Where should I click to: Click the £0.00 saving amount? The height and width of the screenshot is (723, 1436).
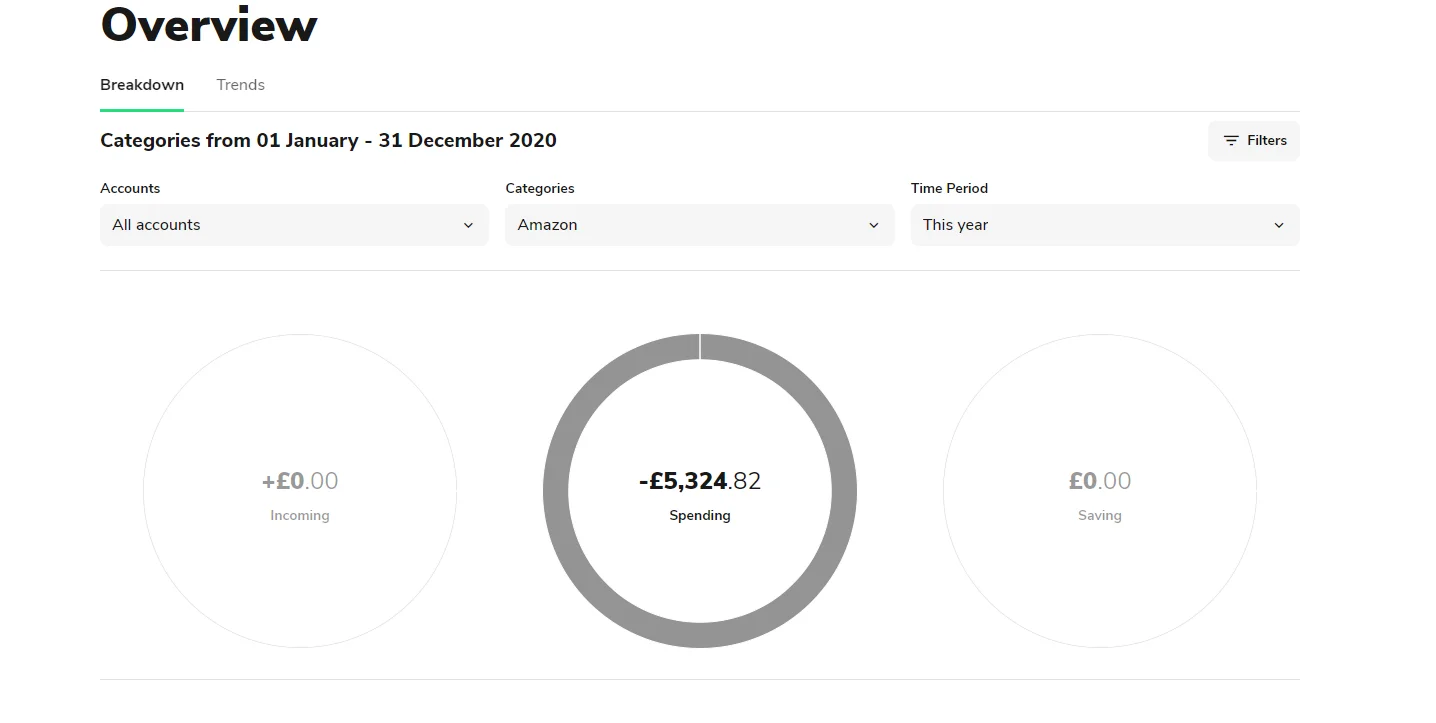(1100, 481)
